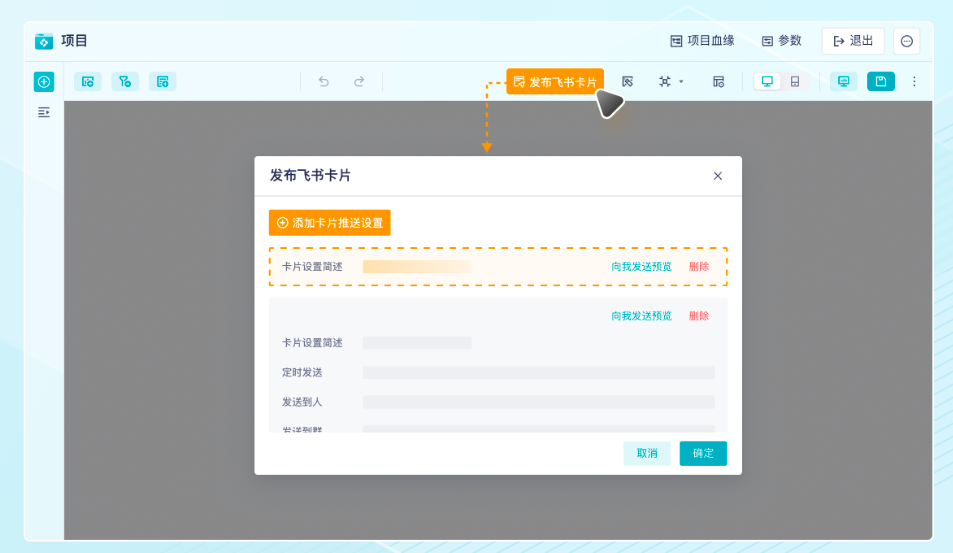The height and width of the screenshot is (553, 953).
Task: Click the 发送到人 label
Action: (302, 402)
